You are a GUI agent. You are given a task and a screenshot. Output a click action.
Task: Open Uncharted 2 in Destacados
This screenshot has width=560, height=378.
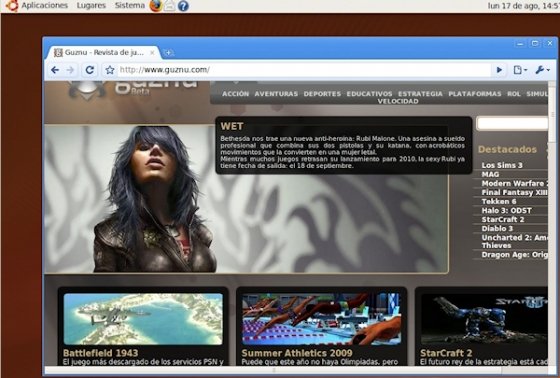pos(515,242)
